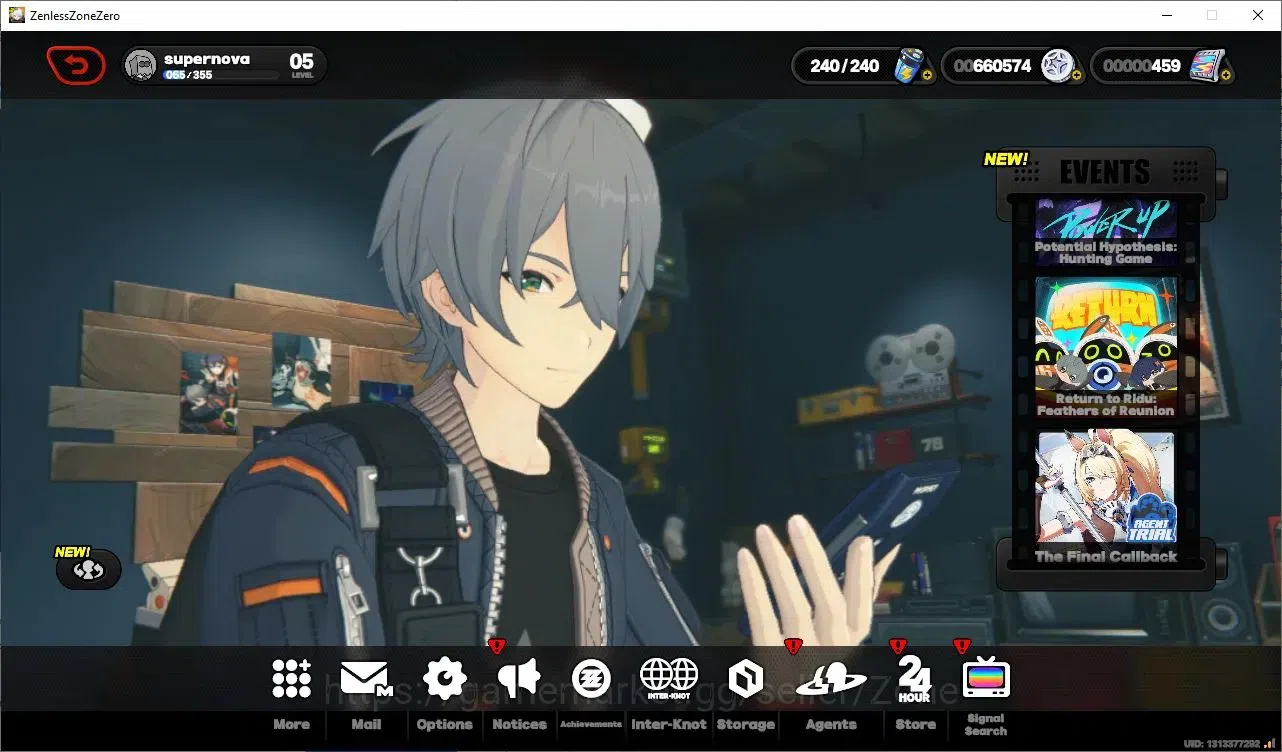
Task: Open the Return to Ridu: Feathers of Reunion event
Action: (1106, 348)
